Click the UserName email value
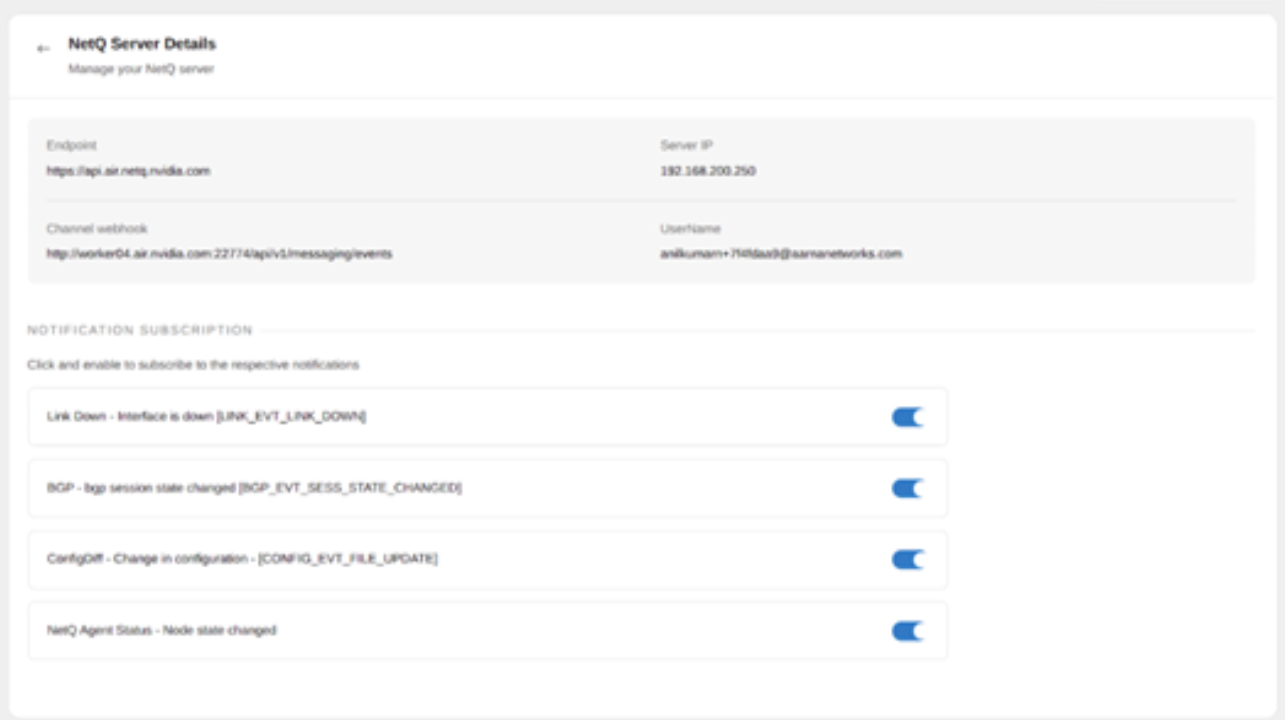The height and width of the screenshot is (720, 1285). 781,254
